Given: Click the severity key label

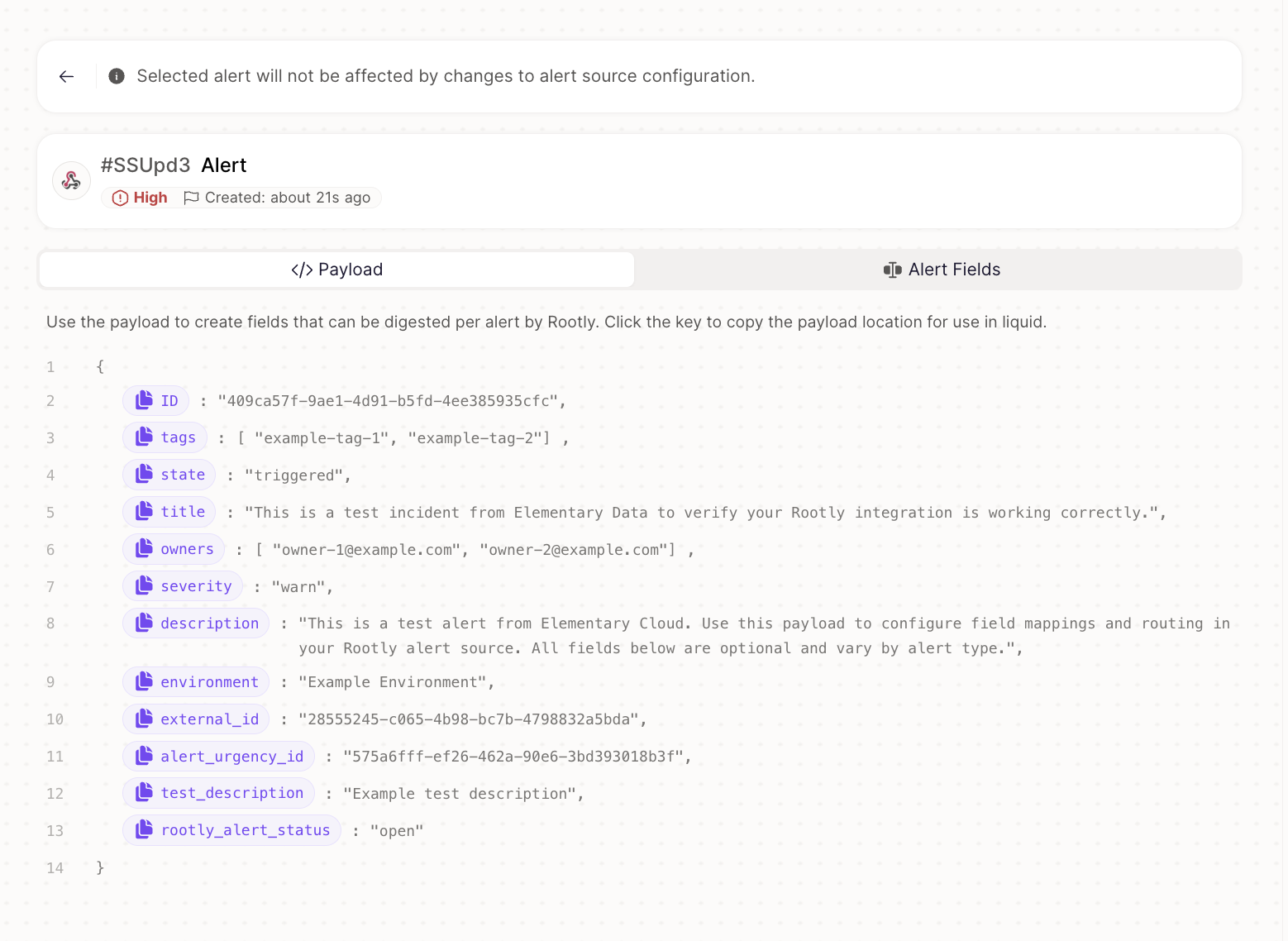Looking at the screenshot, I should click(196, 586).
